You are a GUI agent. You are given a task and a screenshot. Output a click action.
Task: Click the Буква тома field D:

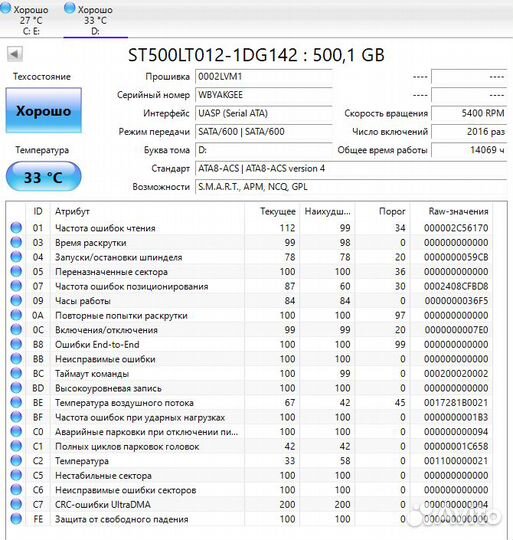click(x=263, y=150)
